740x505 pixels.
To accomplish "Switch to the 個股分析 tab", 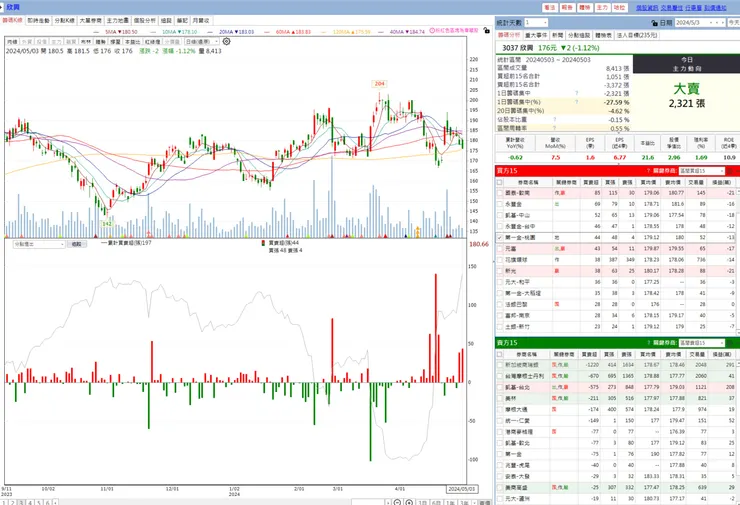I will (144, 21).
